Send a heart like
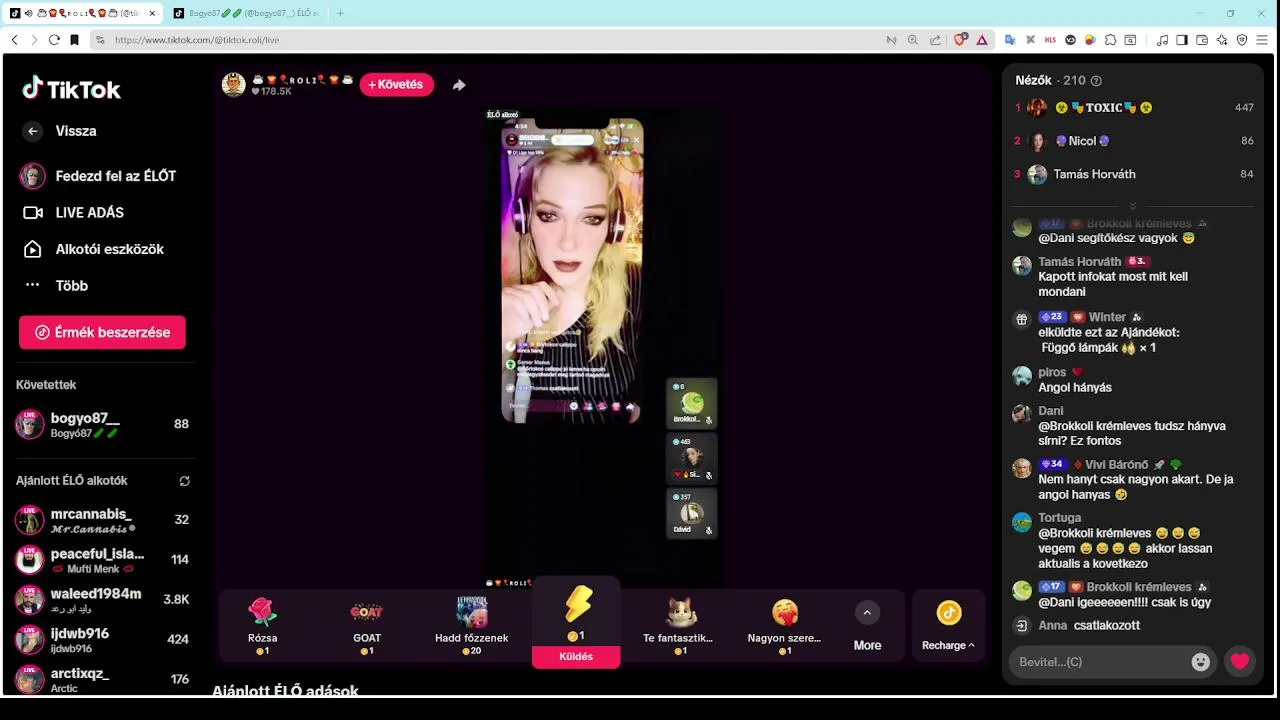The width and height of the screenshot is (1280, 720). click(x=1241, y=662)
